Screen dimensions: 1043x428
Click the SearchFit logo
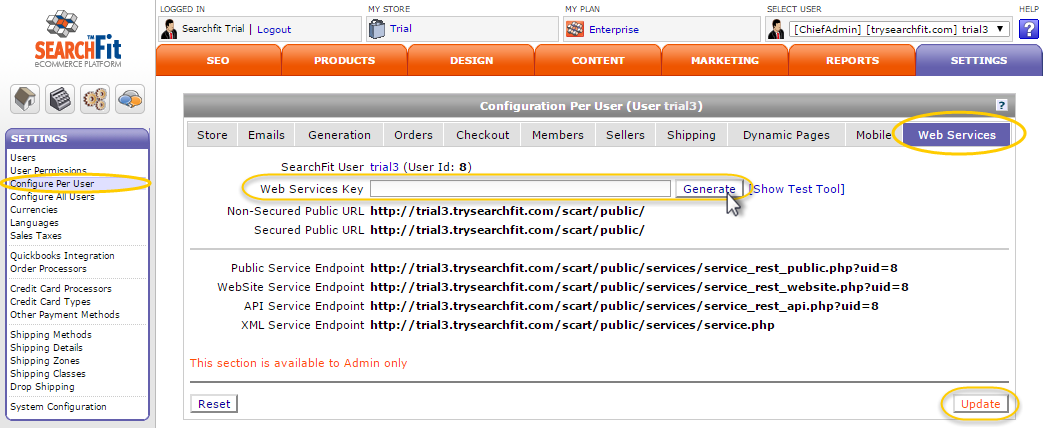point(78,39)
